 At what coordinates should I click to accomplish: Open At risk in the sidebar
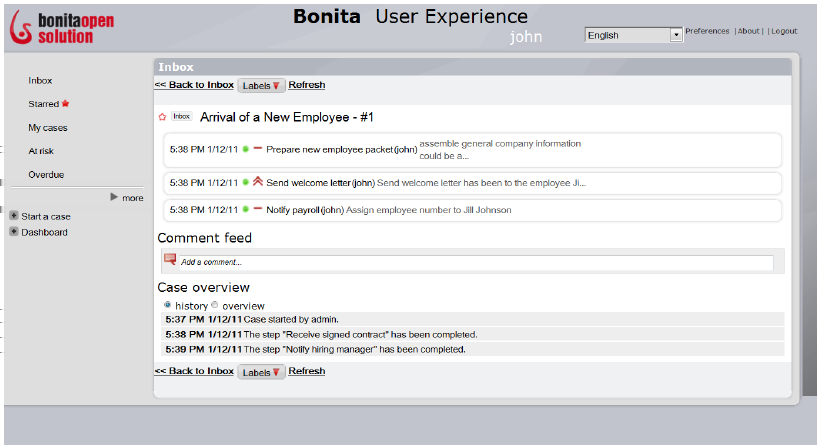click(41, 151)
